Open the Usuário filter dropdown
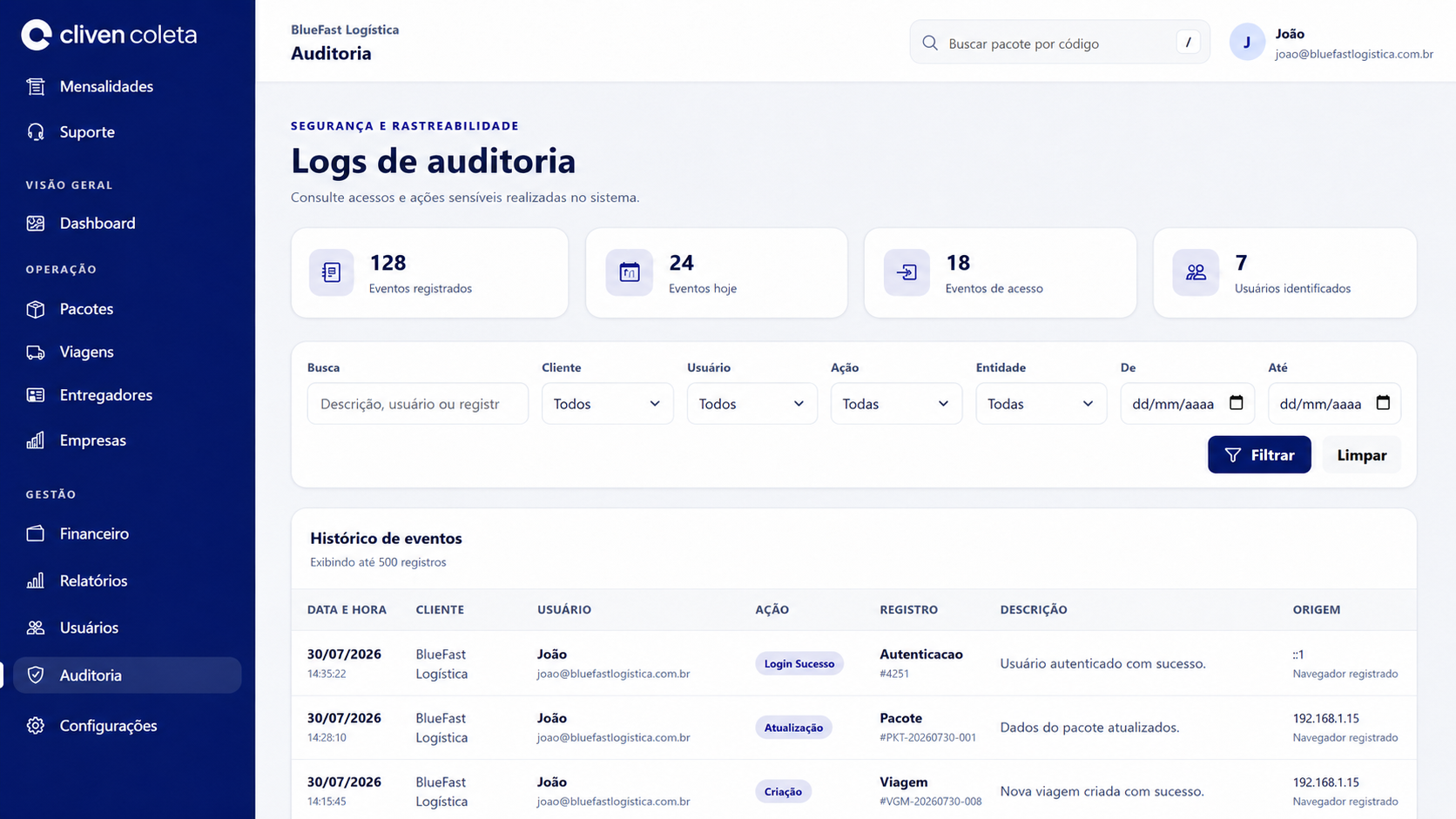The image size is (1456, 819). click(752, 404)
